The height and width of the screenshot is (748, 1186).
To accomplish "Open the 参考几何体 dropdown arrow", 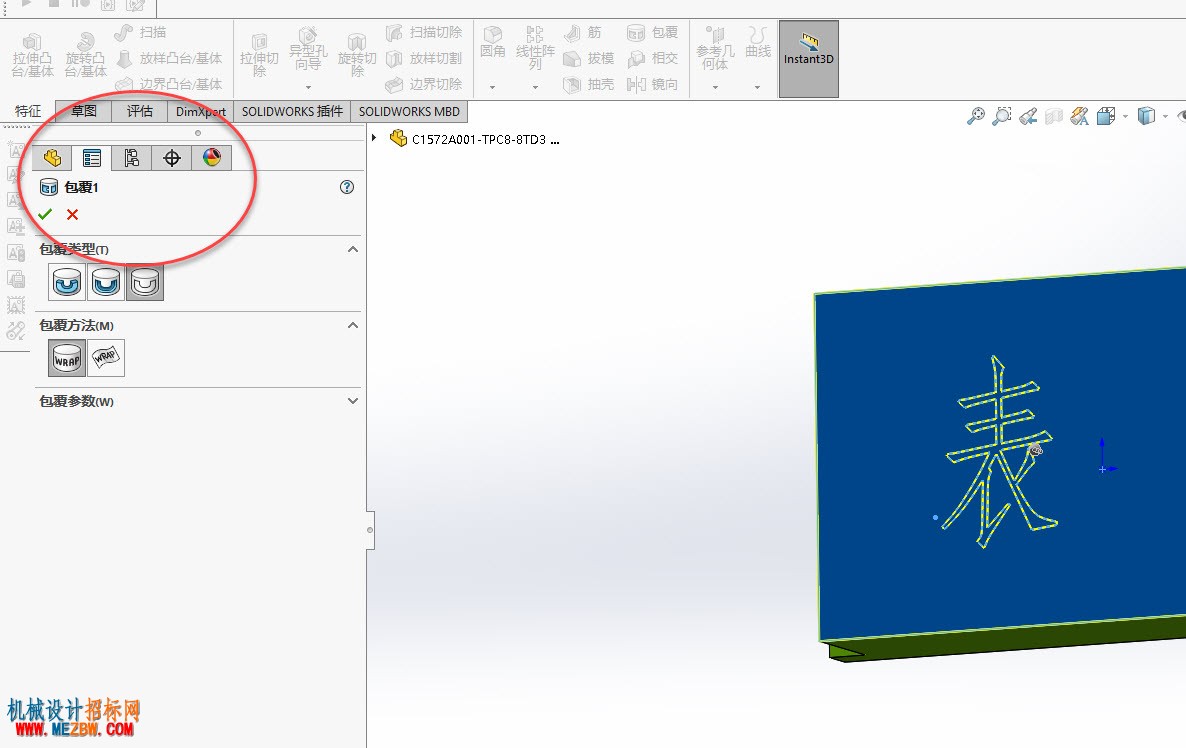I will click(715, 88).
